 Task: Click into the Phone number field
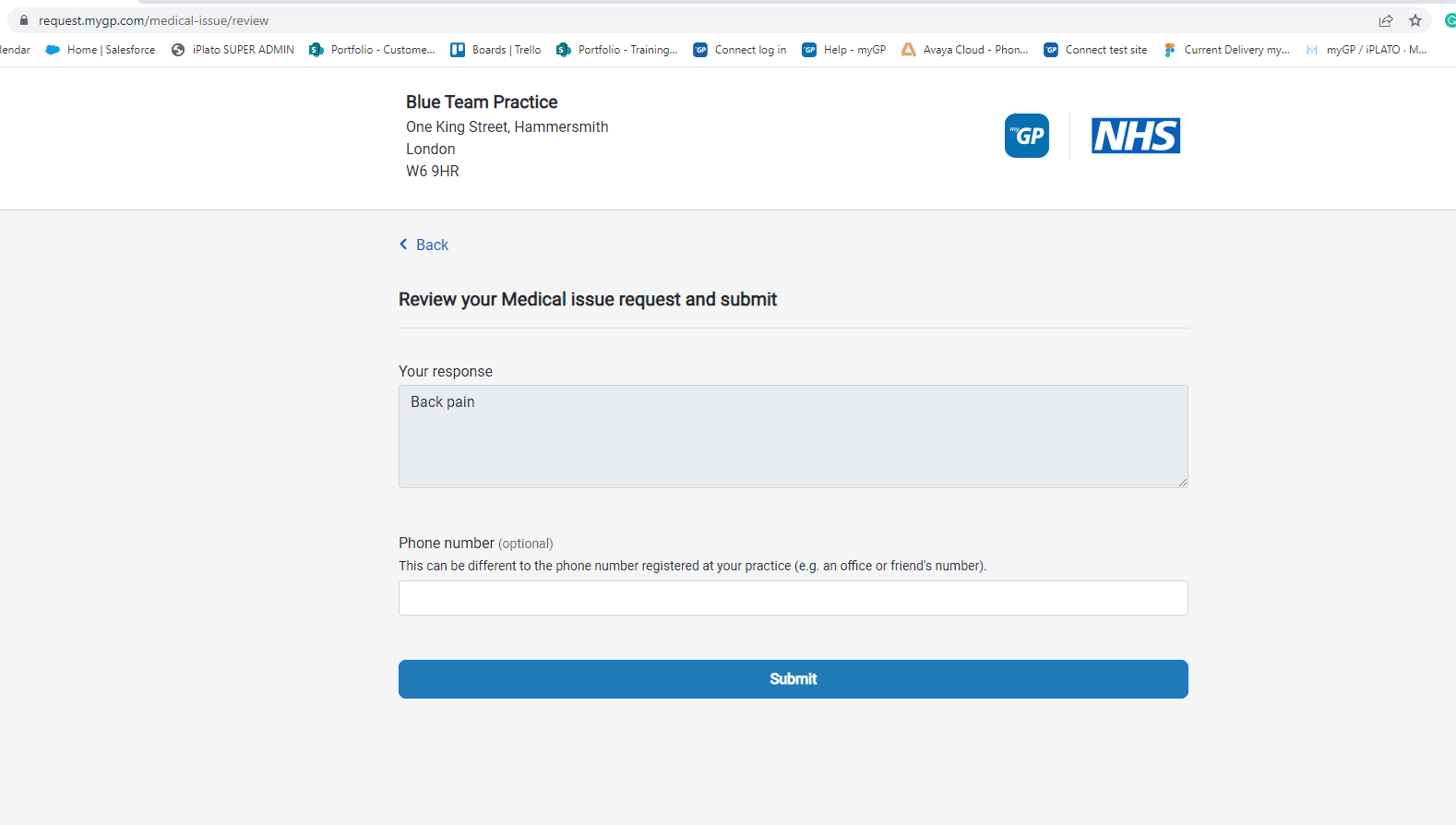pos(793,598)
